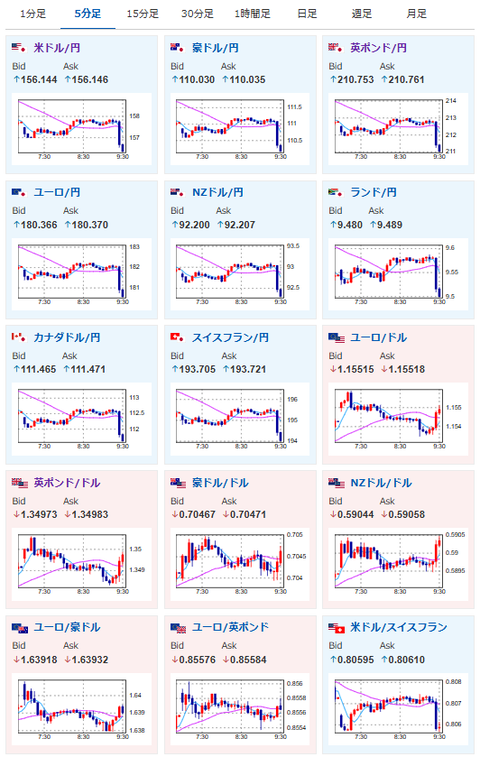Open the NZドル/円 pair link
The width and height of the screenshot is (480, 757).
point(217,193)
